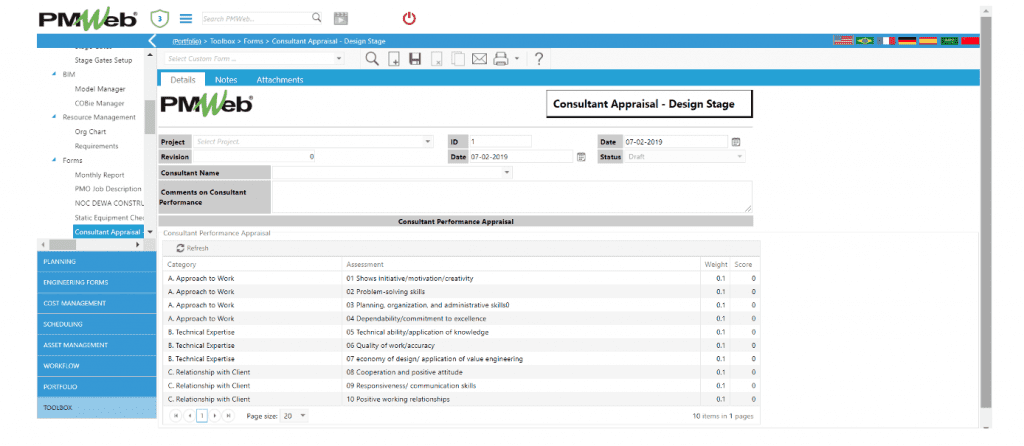Click the delete record icon
This screenshot has height=446, width=1024.
436,59
